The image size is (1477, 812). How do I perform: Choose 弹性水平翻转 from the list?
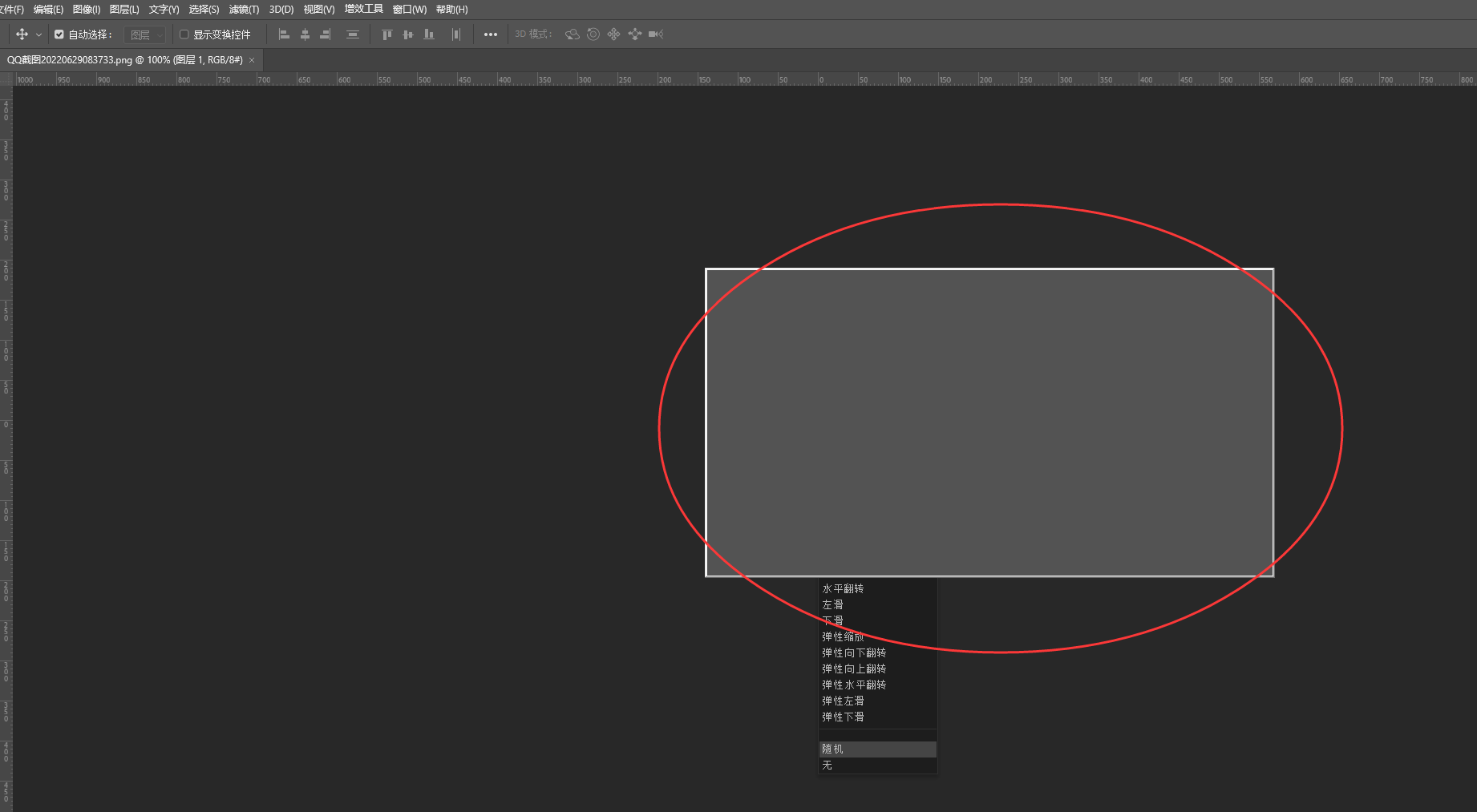click(x=877, y=685)
